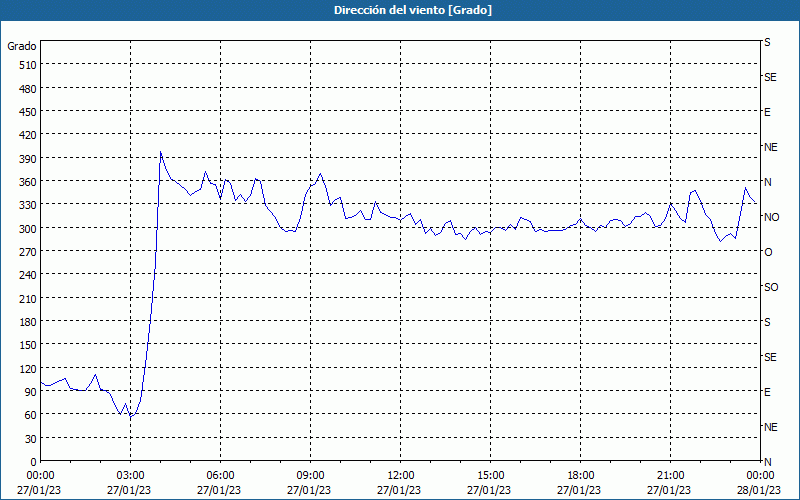The width and height of the screenshot is (800, 500).
Task: Select the 'SO' compass label on right axis
Action: [x=771, y=287]
